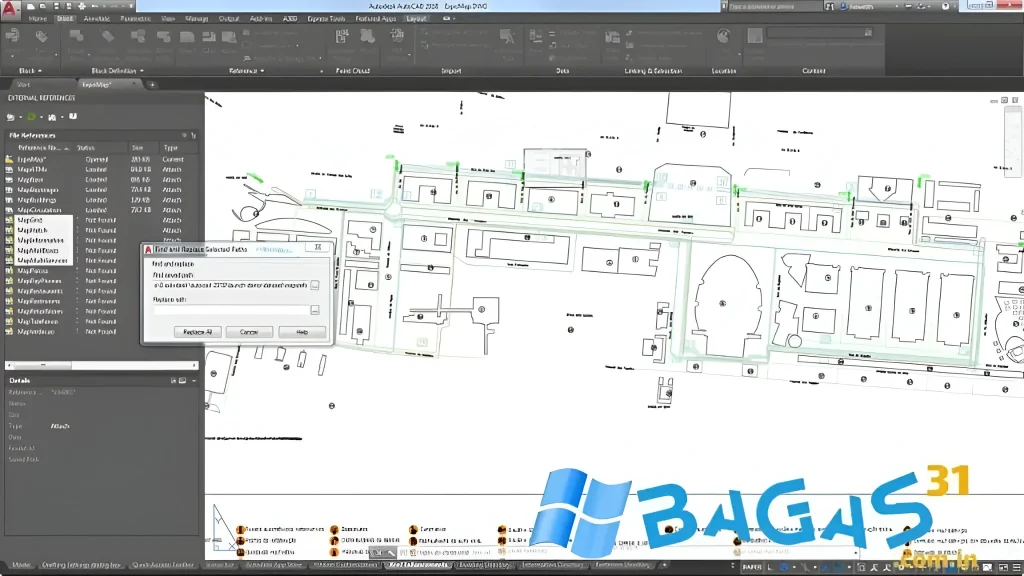Open the Attach dropdown arrow in External References

[20, 118]
